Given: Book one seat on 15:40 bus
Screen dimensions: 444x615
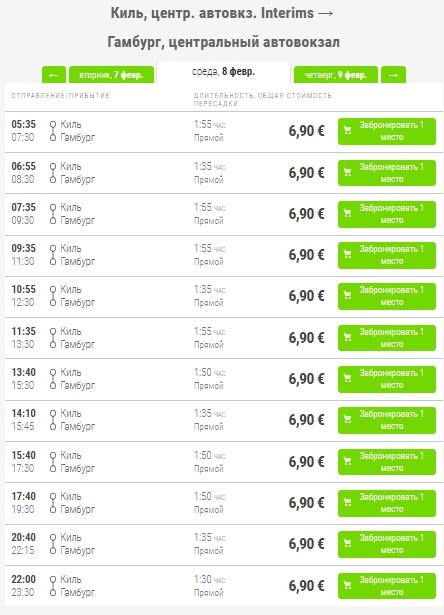Looking at the screenshot, I should click(387, 462).
